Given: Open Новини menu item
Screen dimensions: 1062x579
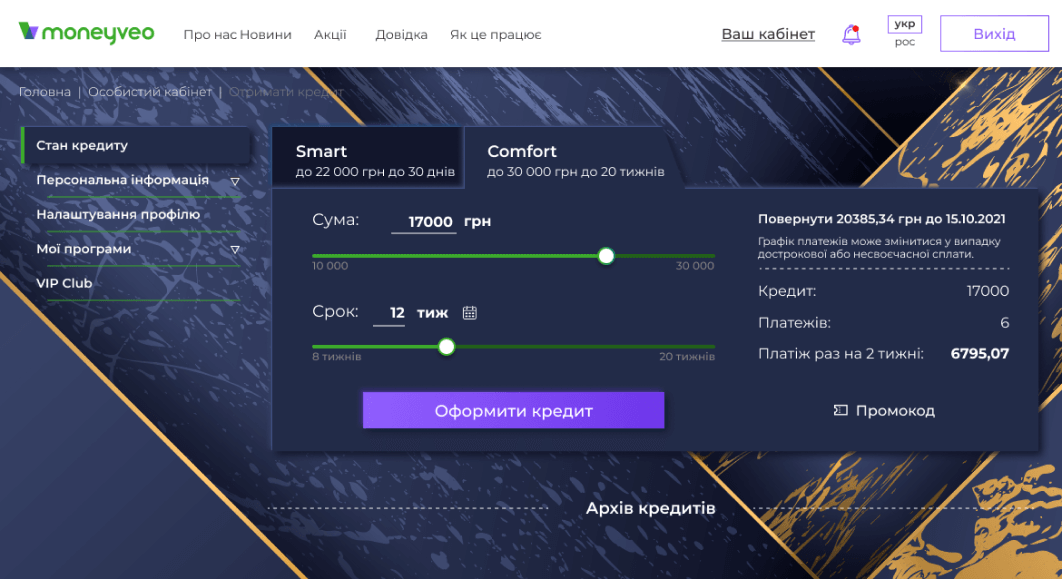Looking at the screenshot, I should click(x=266, y=35).
